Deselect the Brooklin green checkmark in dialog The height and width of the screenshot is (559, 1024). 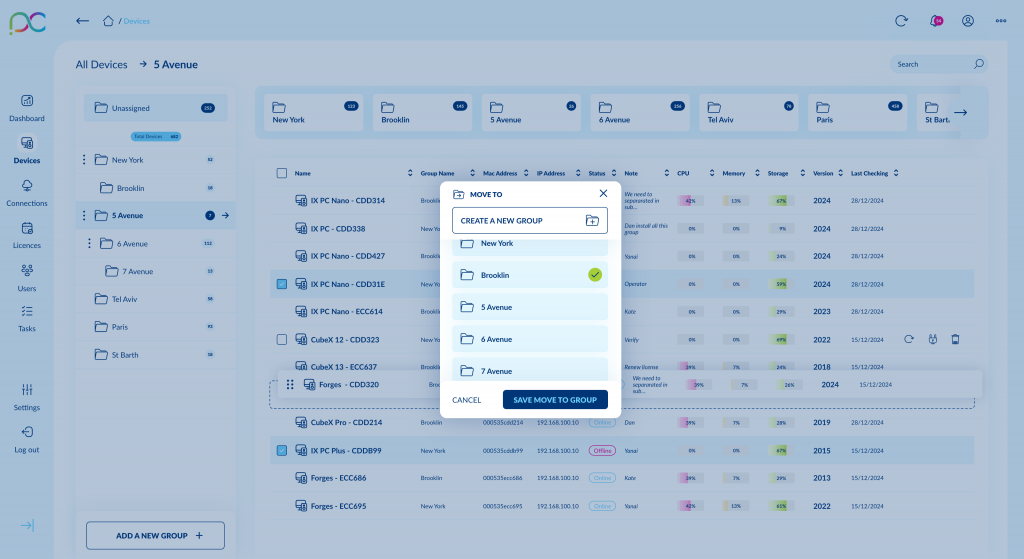tap(595, 275)
